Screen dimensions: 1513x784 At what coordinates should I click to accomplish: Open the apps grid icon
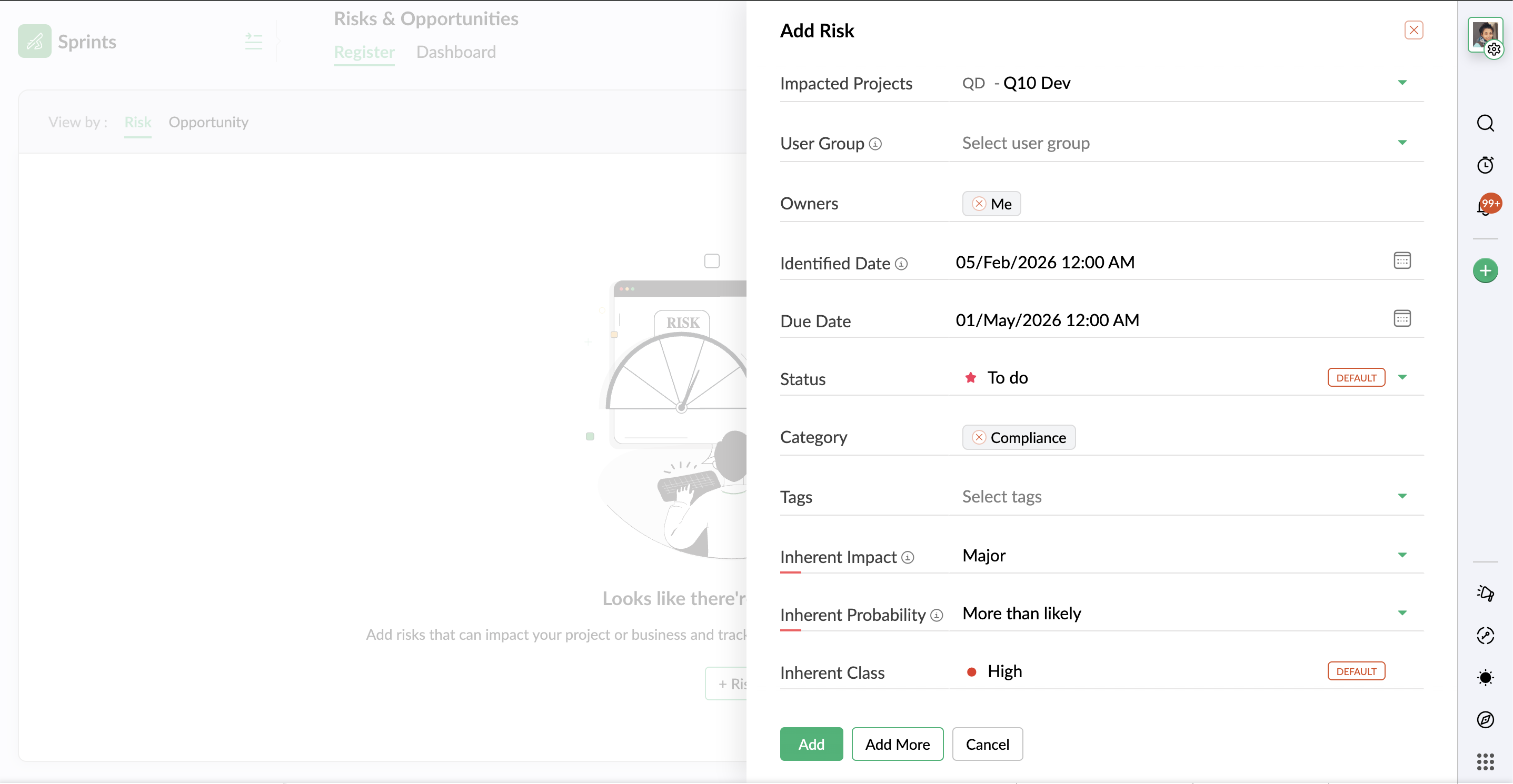(1485, 762)
